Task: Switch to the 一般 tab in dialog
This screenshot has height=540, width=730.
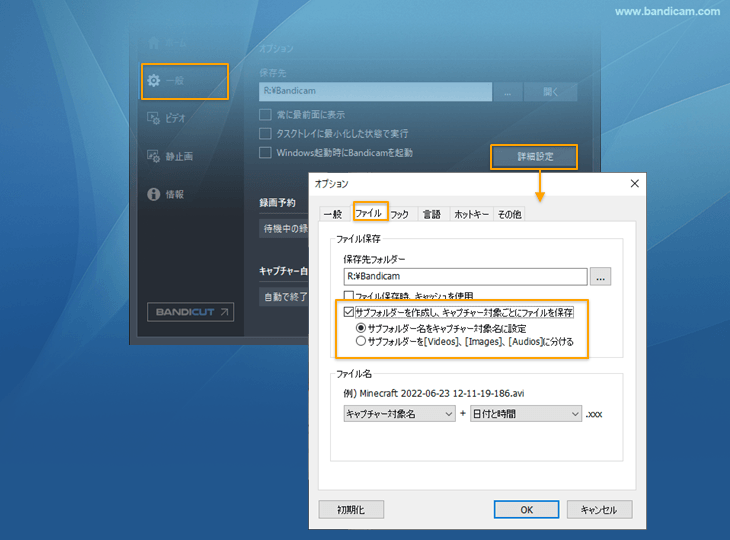Action: [x=333, y=214]
